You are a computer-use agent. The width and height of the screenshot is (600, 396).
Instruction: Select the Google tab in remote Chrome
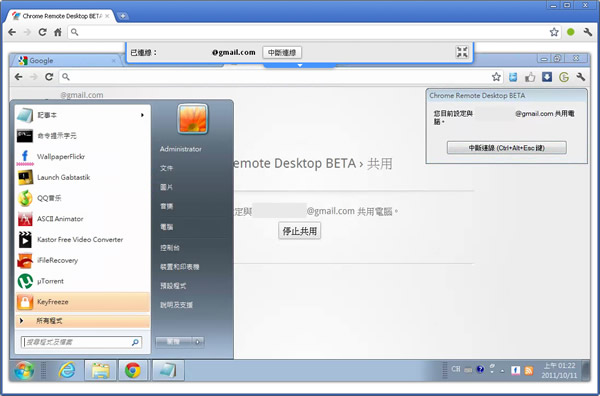click(67, 60)
